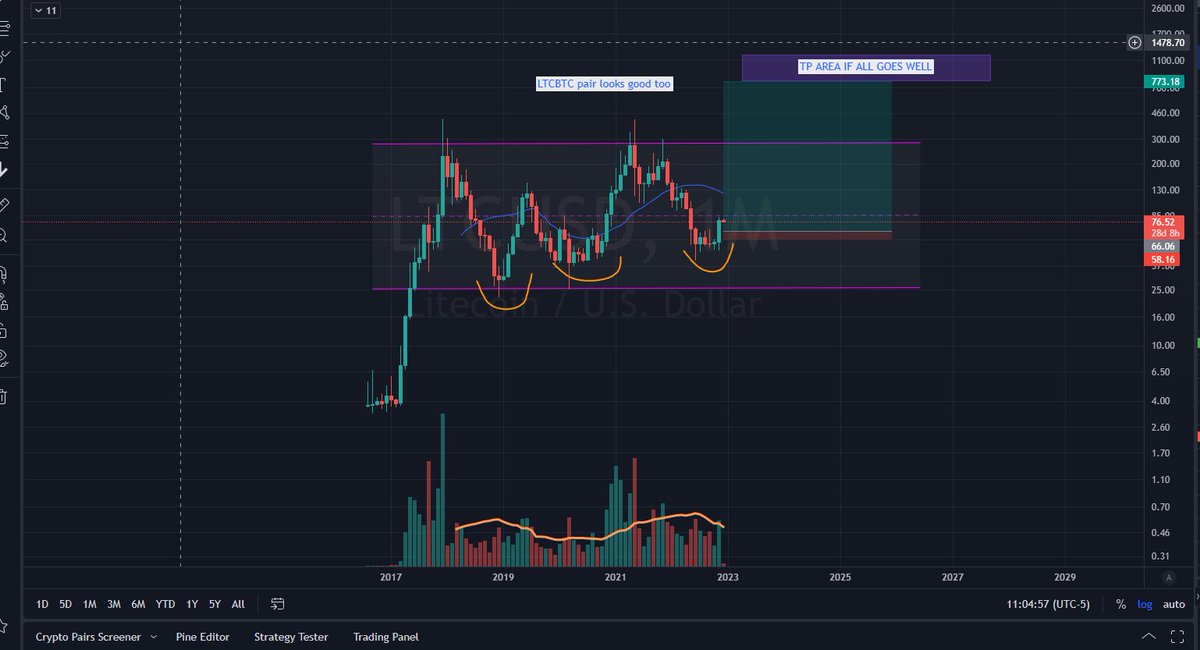1200x650 pixels.
Task: Select the Measure ruler tool
Action: coord(3,205)
